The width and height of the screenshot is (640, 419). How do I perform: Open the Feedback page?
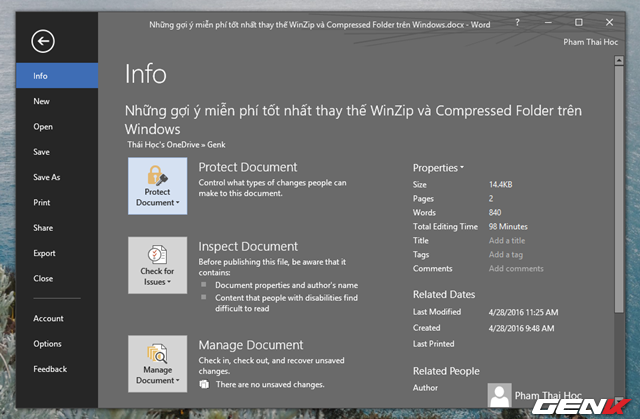[57, 369]
